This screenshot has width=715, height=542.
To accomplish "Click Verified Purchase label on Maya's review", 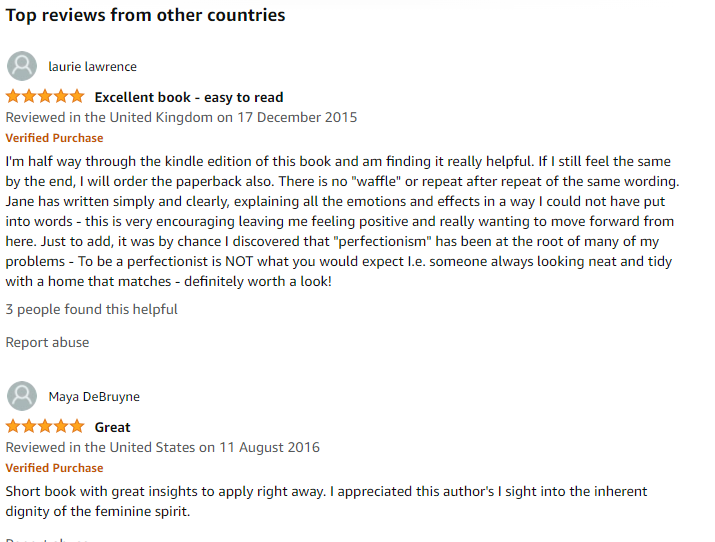I will click(x=54, y=468).
